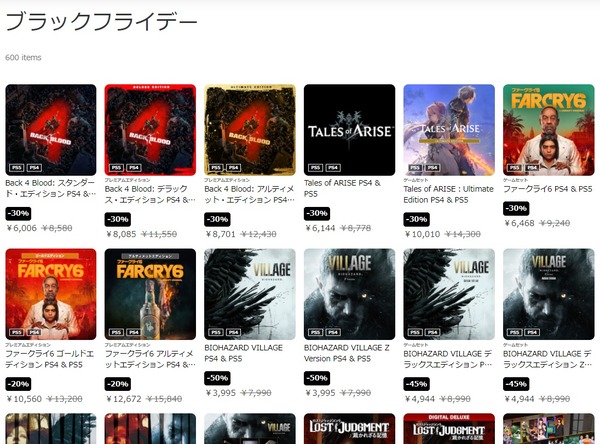Open Back 4 Blood Ultimate Edition gold cover
This screenshot has width=600, height=444.
point(250,130)
